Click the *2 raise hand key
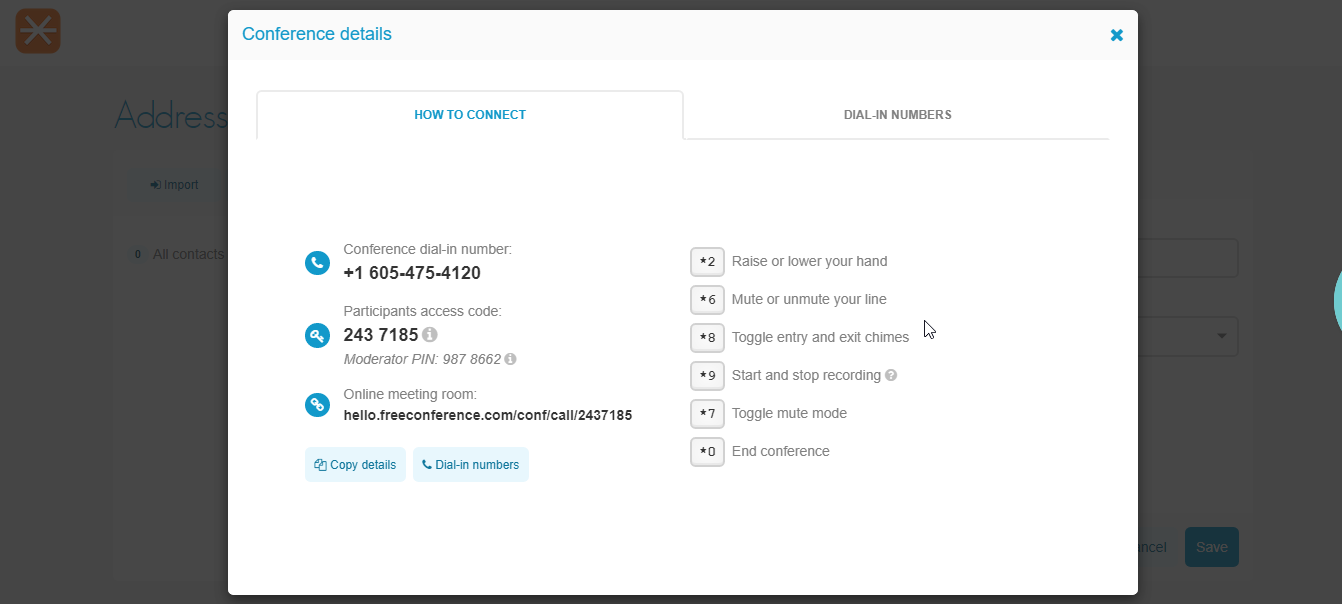The width and height of the screenshot is (1342, 604). pyautogui.click(x=707, y=262)
